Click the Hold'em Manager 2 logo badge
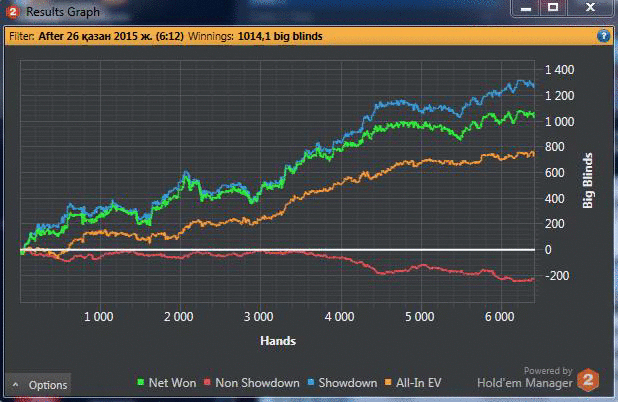This screenshot has height=402, width=618. tap(590, 380)
